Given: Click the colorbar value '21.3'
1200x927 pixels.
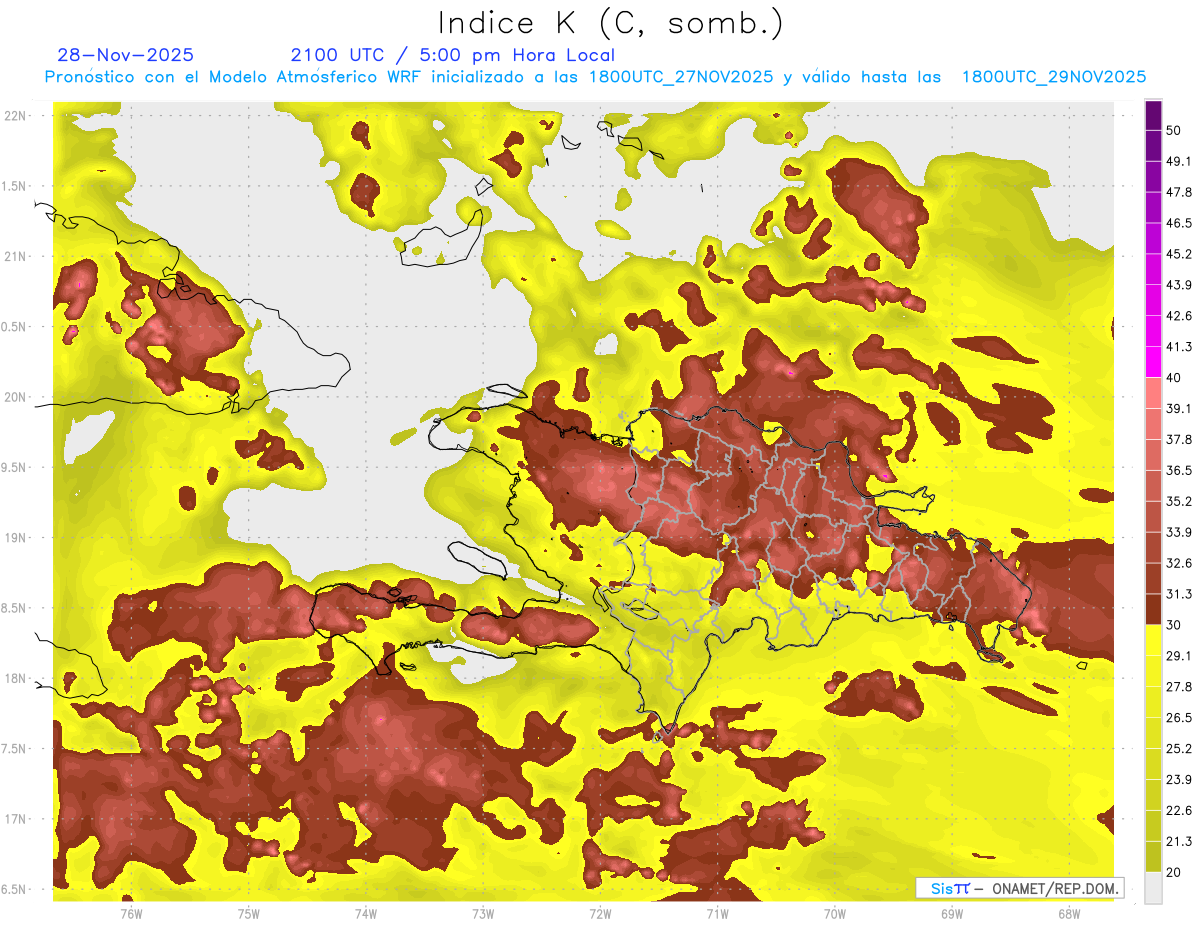Looking at the screenshot, I should pos(1178,841).
